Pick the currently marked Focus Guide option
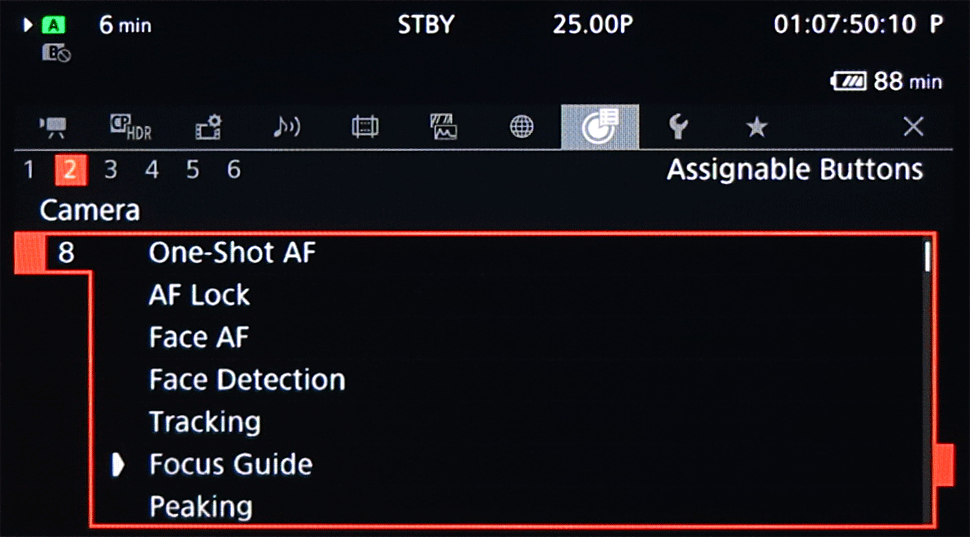The image size is (970, 537). pos(231,465)
